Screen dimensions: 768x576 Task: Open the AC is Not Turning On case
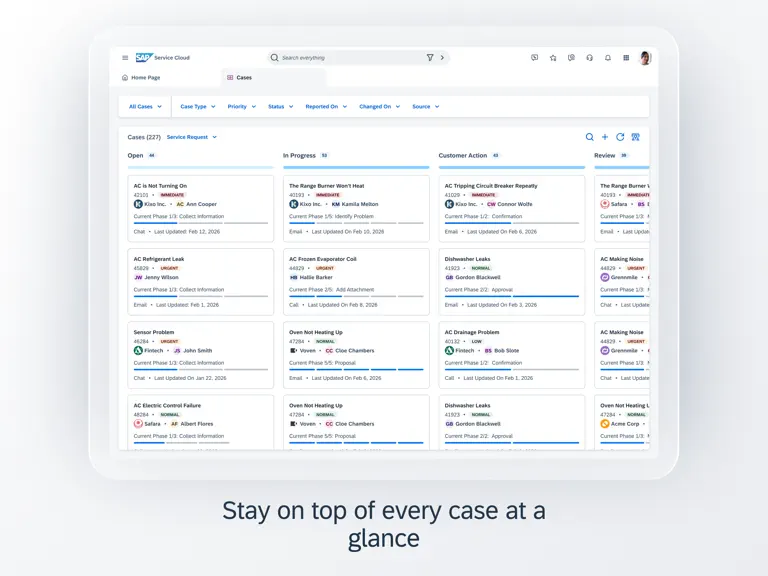point(200,209)
